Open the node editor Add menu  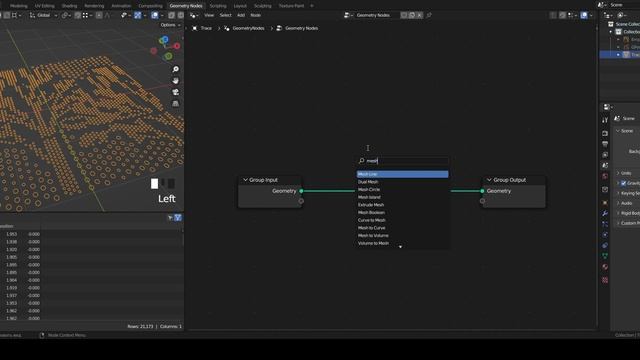coord(241,15)
